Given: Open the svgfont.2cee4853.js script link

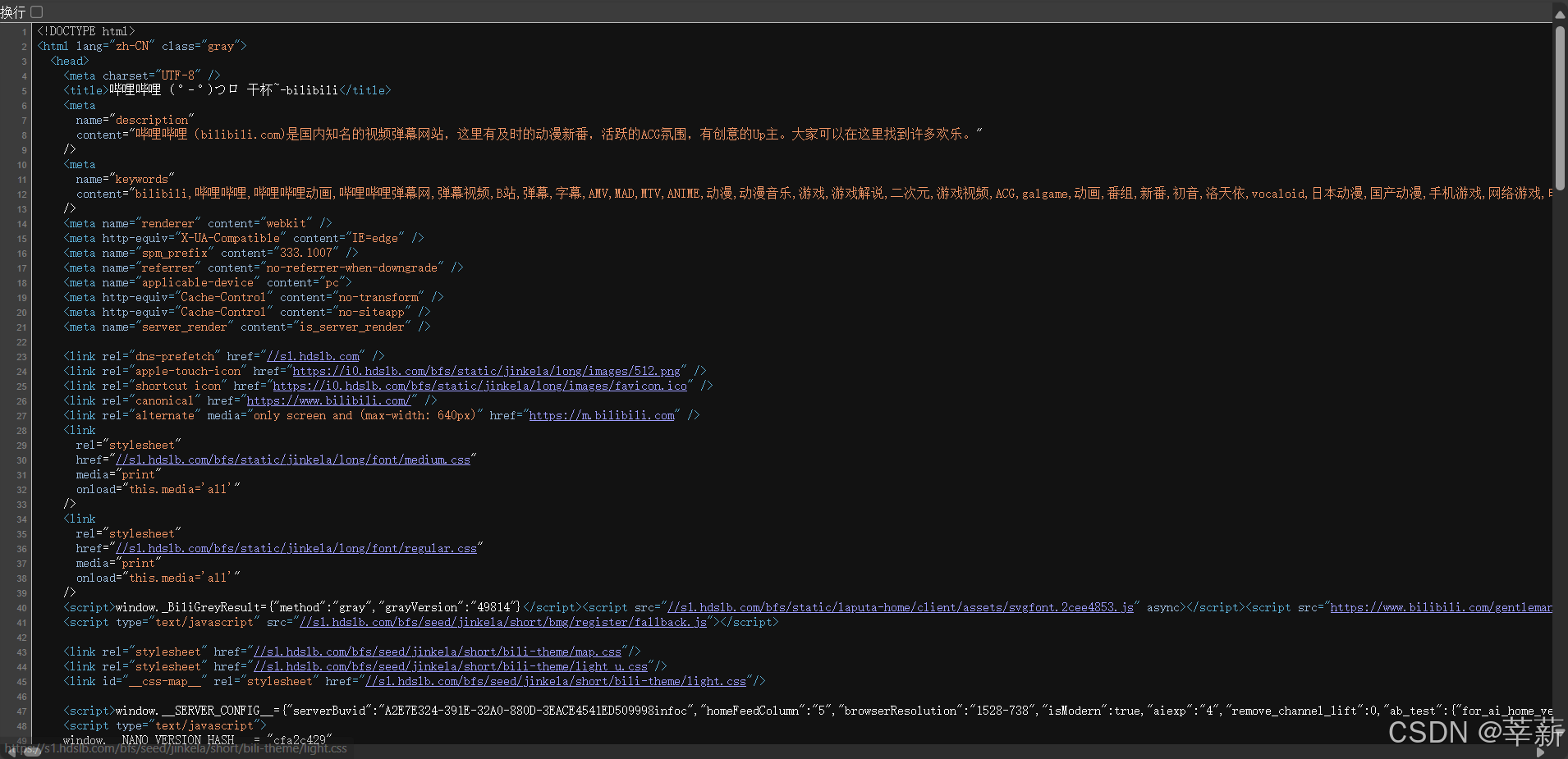Looking at the screenshot, I should (x=901, y=607).
